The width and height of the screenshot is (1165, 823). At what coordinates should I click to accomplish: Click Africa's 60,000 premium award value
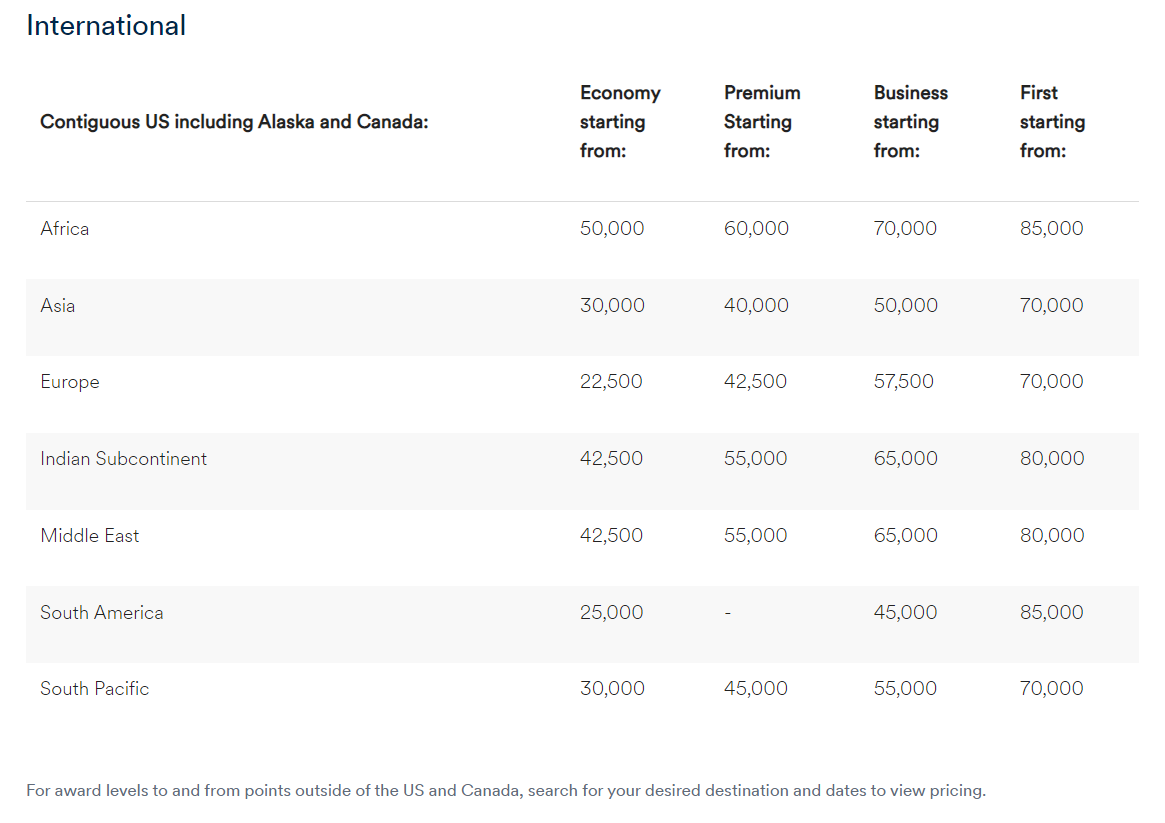pyautogui.click(x=756, y=229)
